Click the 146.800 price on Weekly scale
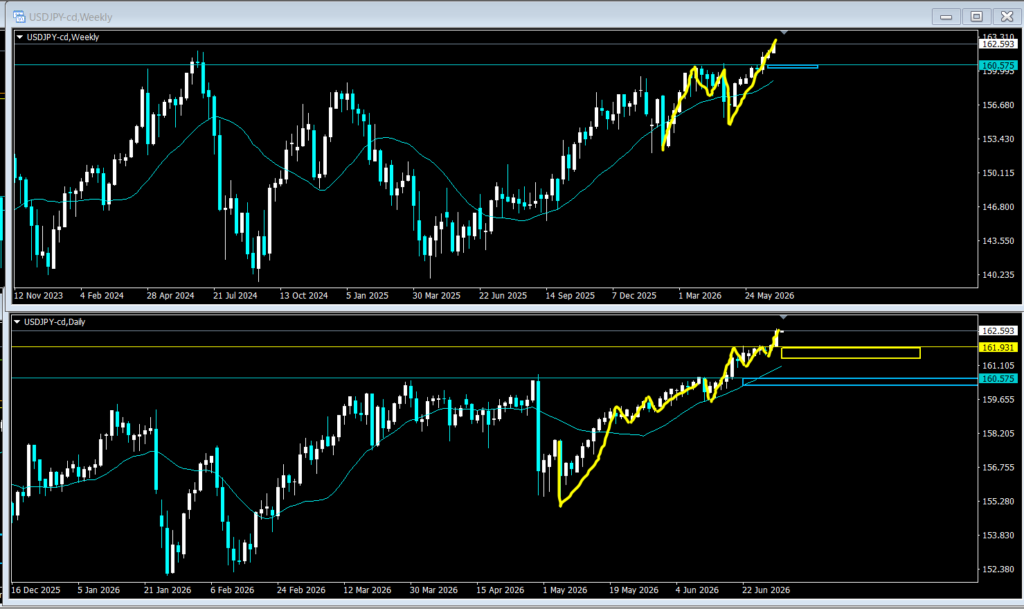This screenshot has width=1024, height=609. coord(998,207)
